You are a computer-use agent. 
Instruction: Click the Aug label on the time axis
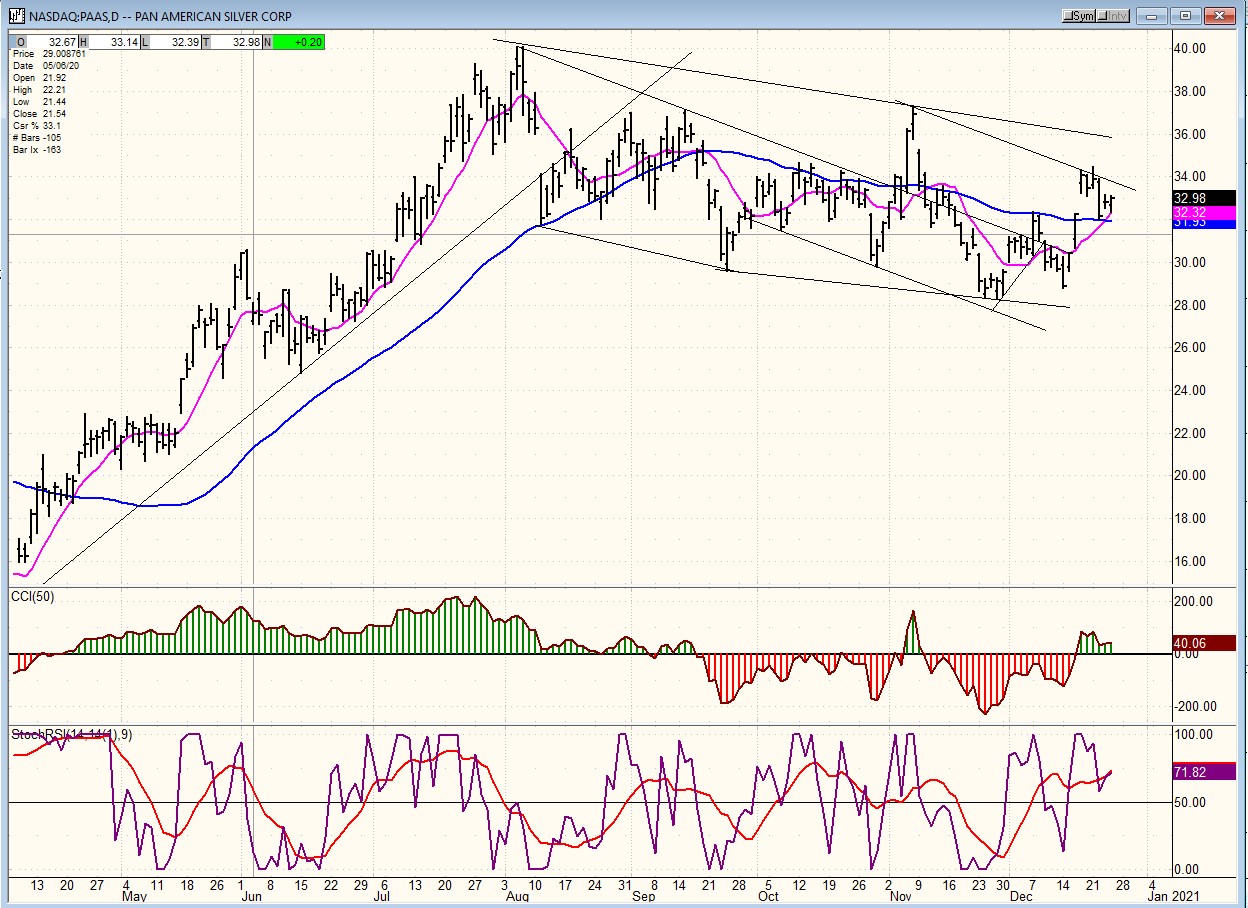coord(516,897)
